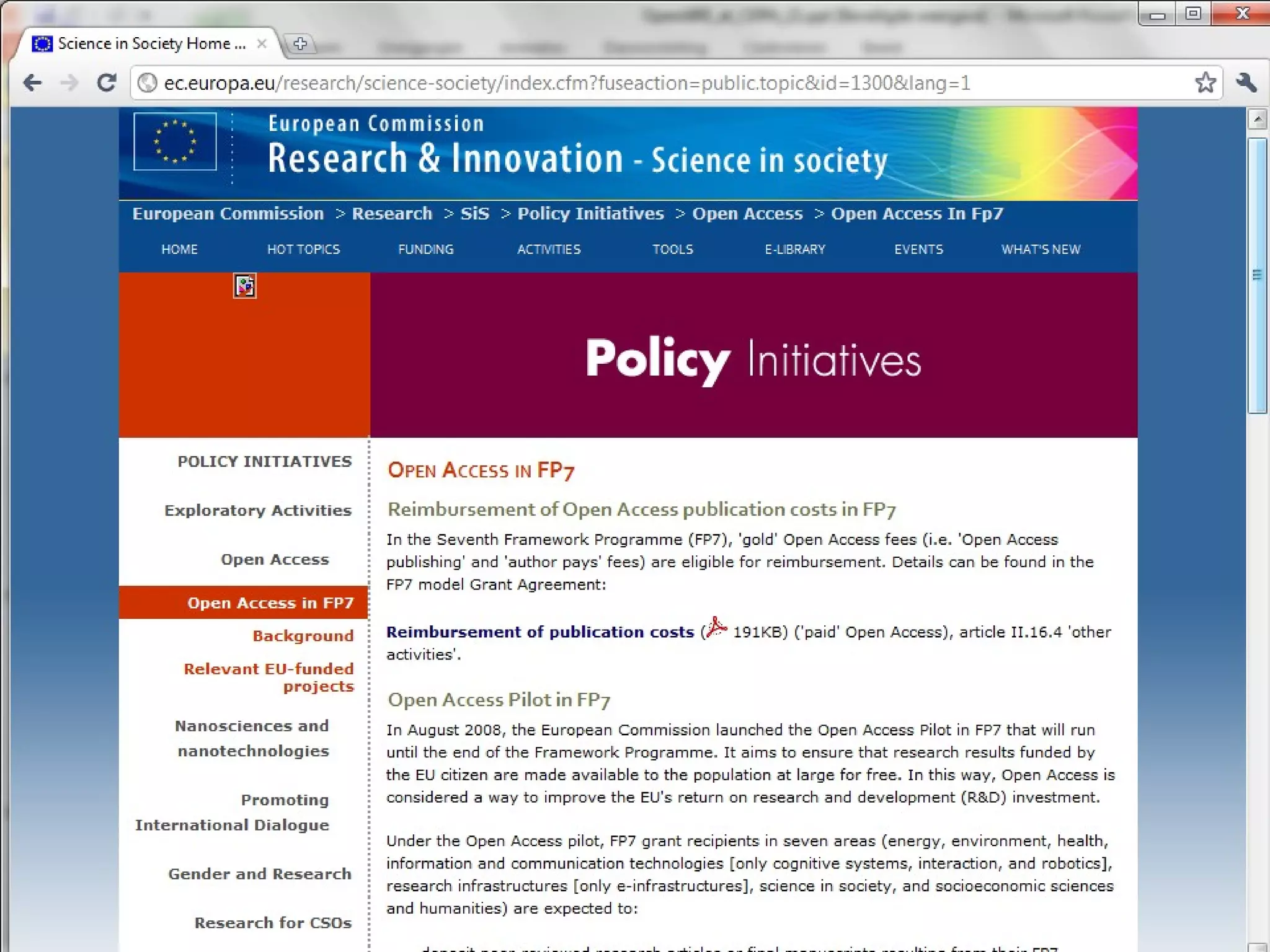1270x952 pixels.
Task: Bookmark this page with the star icon
Action: pyautogui.click(x=1206, y=82)
